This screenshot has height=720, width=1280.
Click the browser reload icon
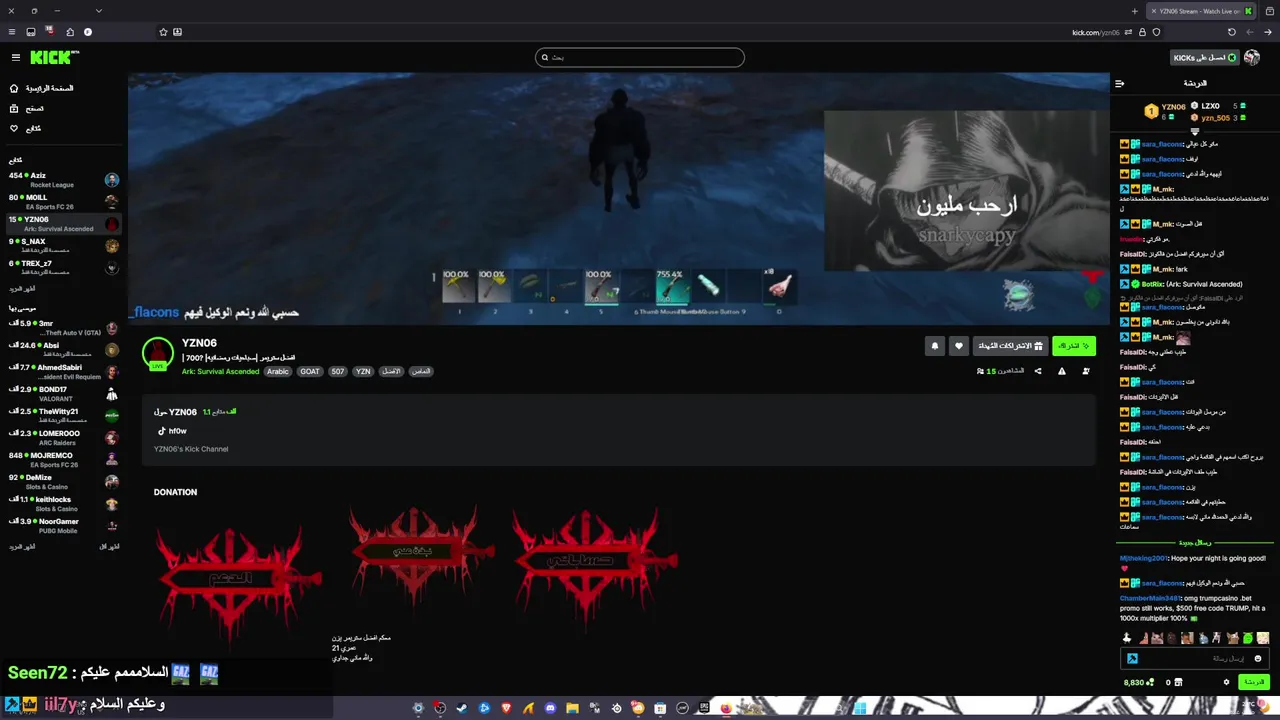pos(1232,32)
